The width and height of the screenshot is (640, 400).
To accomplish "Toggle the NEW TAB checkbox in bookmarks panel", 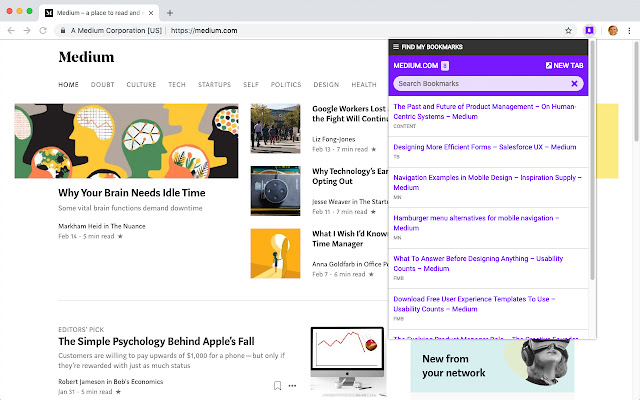I will 549,65.
